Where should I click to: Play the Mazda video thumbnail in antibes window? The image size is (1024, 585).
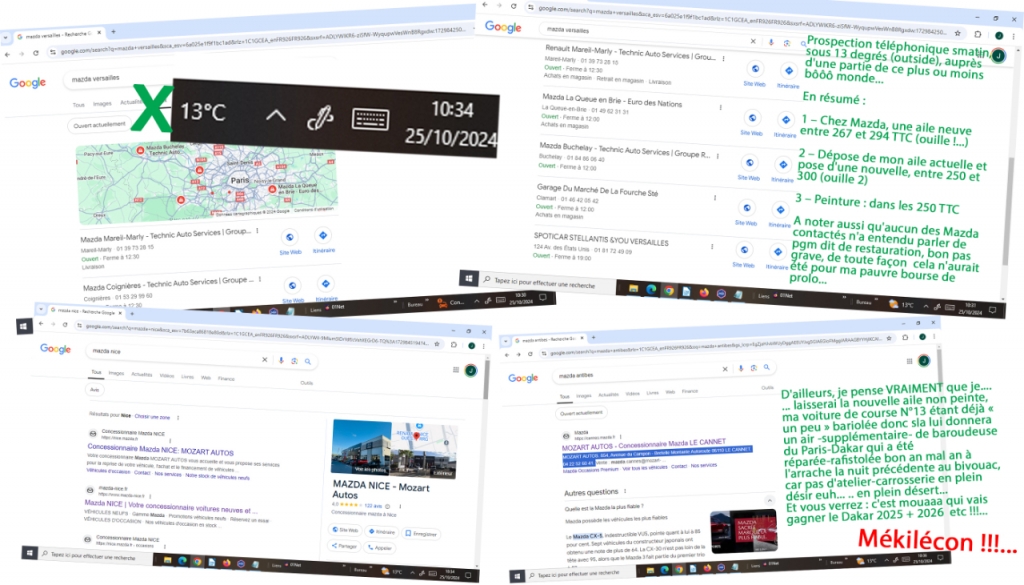coord(743,531)
